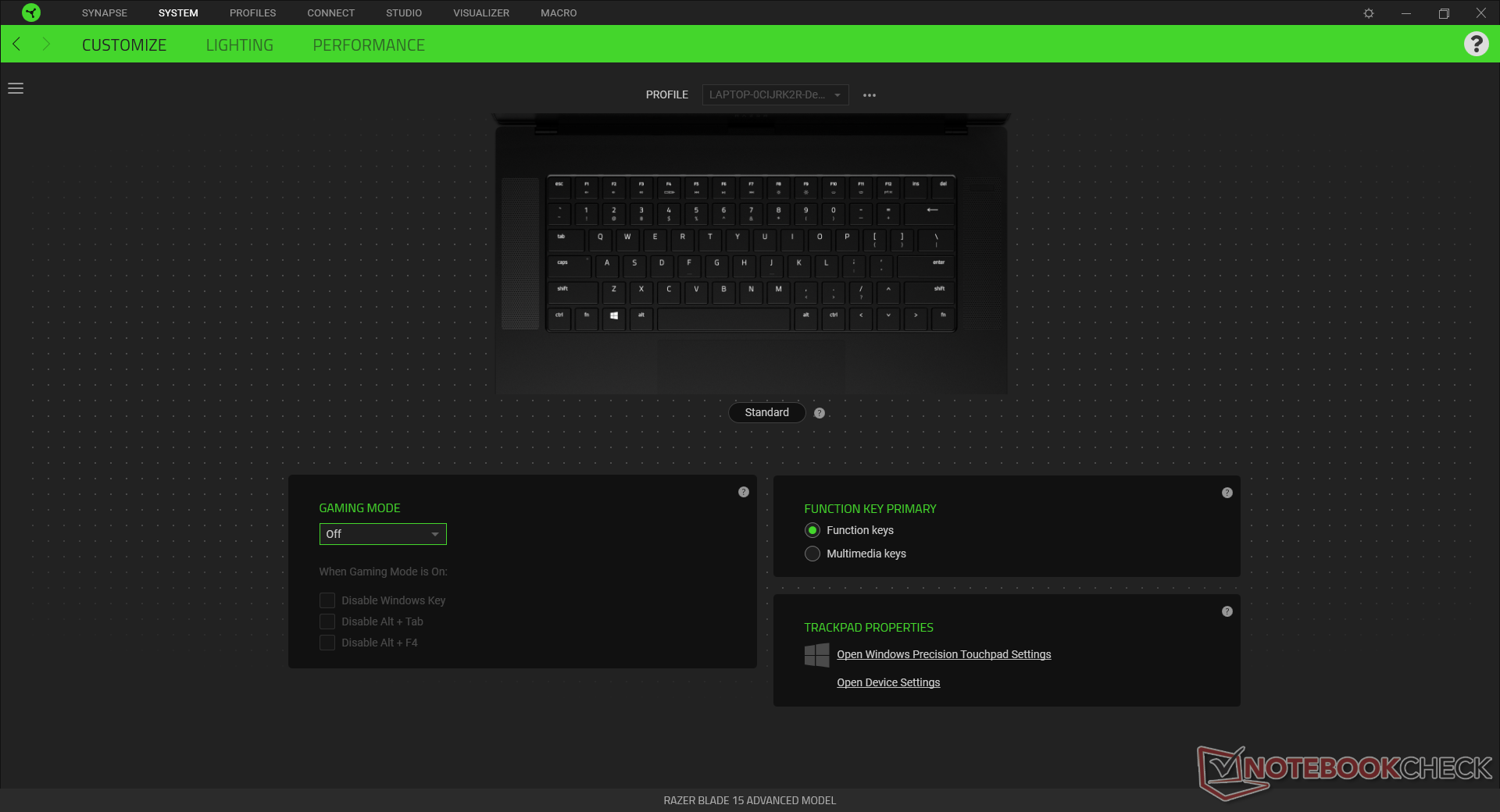Click Open Device Settings link
Viewport: 1500px width, 812px height.
[x=888, y=682]
